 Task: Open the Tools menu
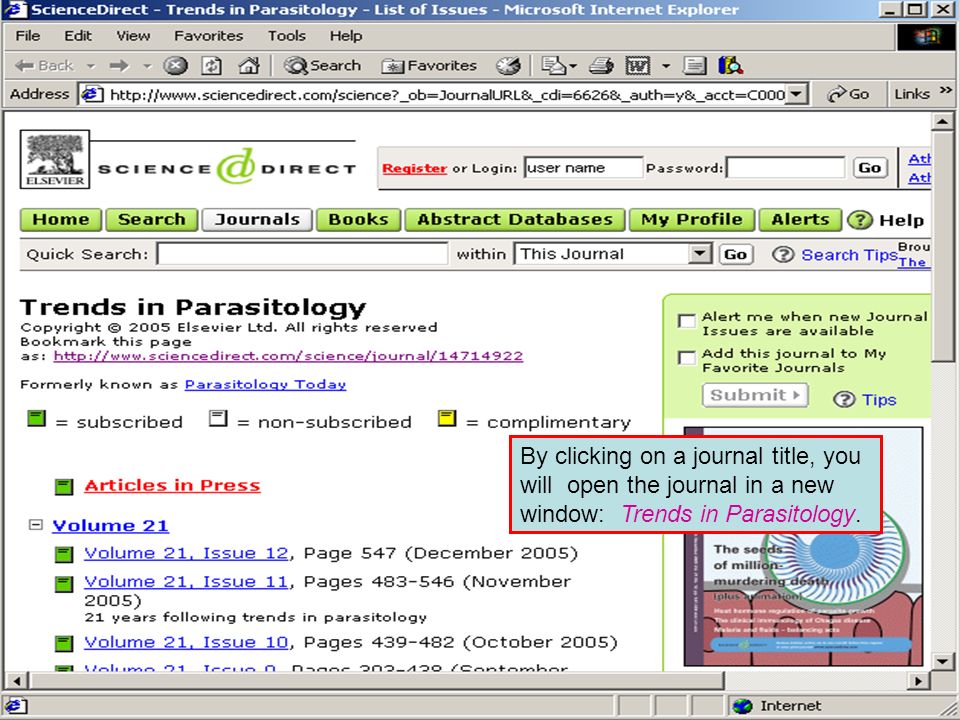pos(286,36)
